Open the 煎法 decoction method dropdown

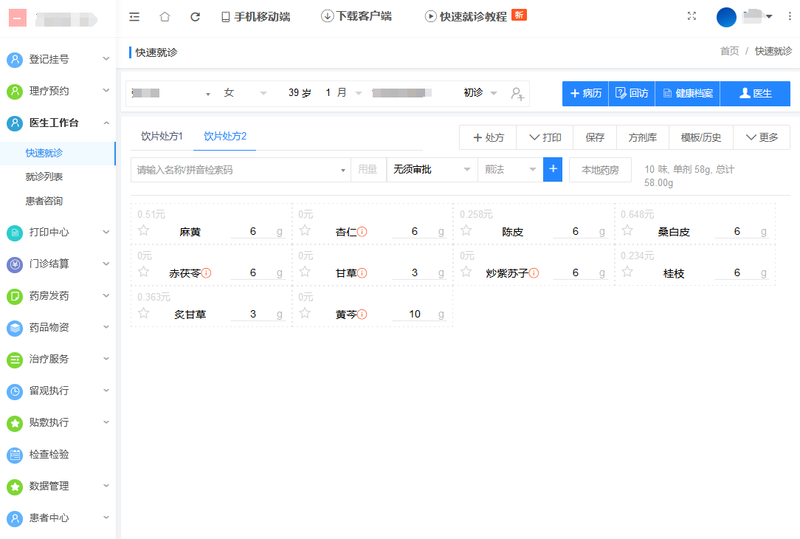tap(510, 169)
